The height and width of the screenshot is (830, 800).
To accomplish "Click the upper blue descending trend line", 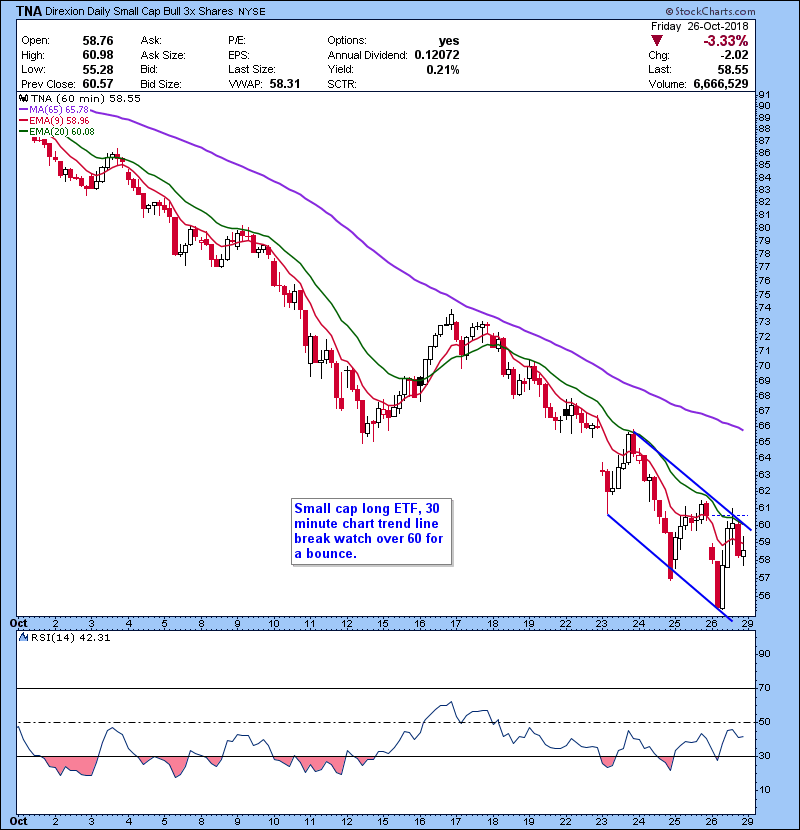I will pos(693,481).
